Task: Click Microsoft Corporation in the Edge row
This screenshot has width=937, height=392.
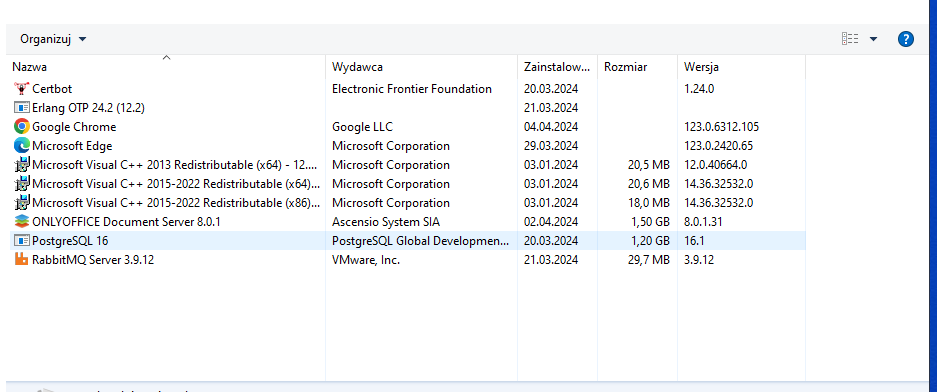Action: click(x=391, y=146)
